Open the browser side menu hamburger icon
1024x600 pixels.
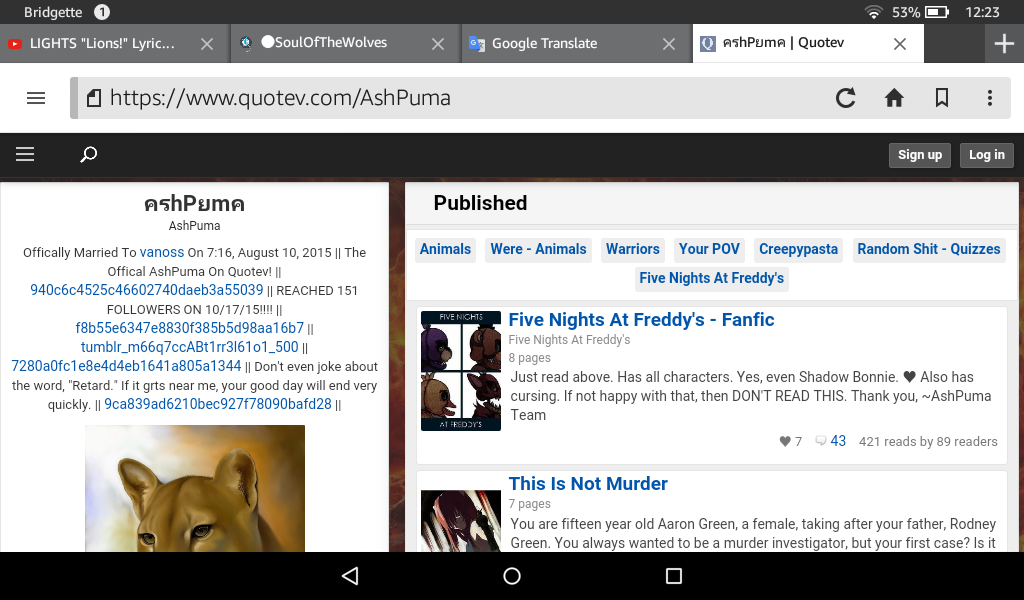pyautogui.click(x=36, y=98)
